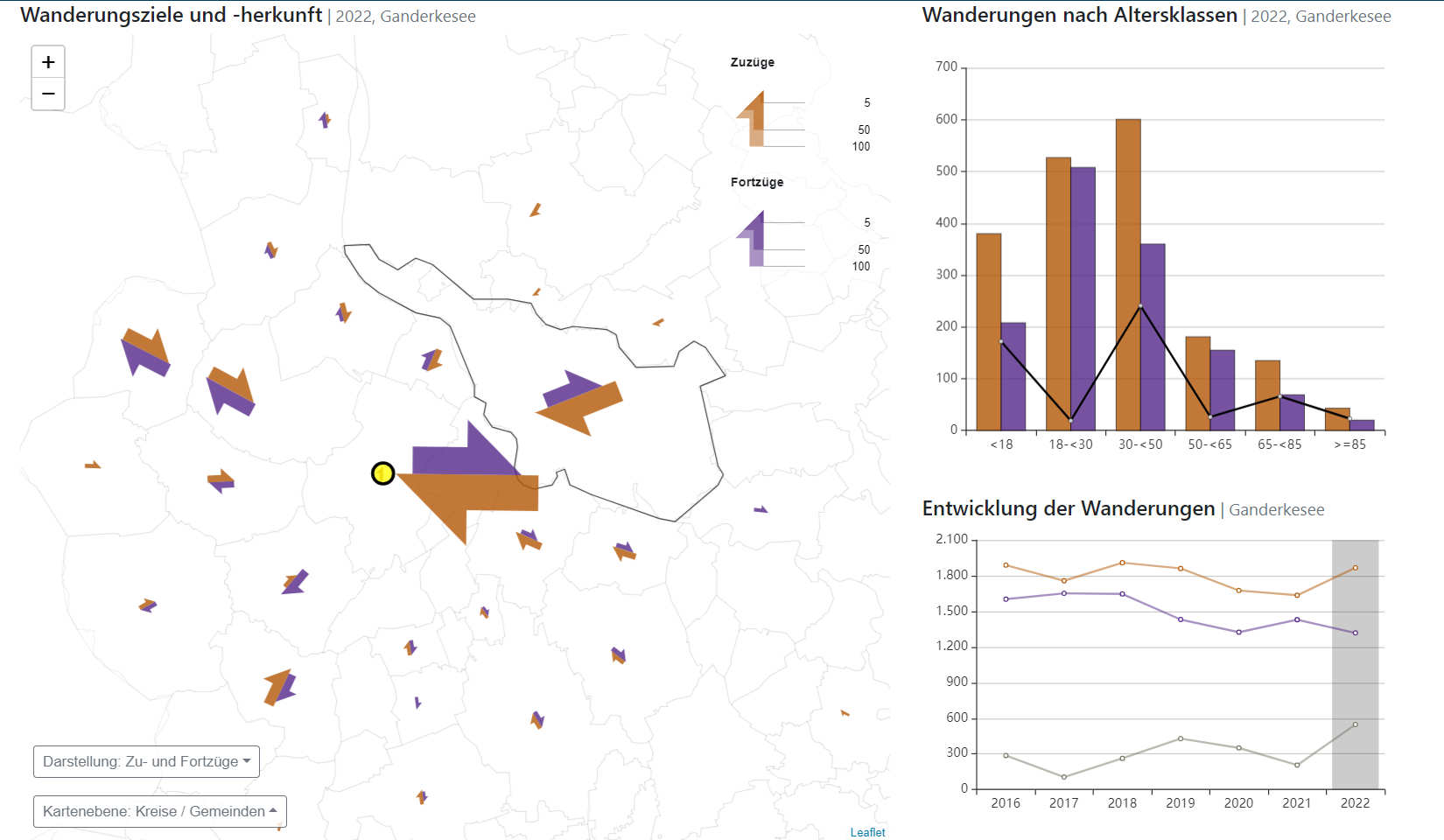The height and width of the screenshot is (840, 1444).
Task: Click the orange bar for age <18
Action: [989, 332]
